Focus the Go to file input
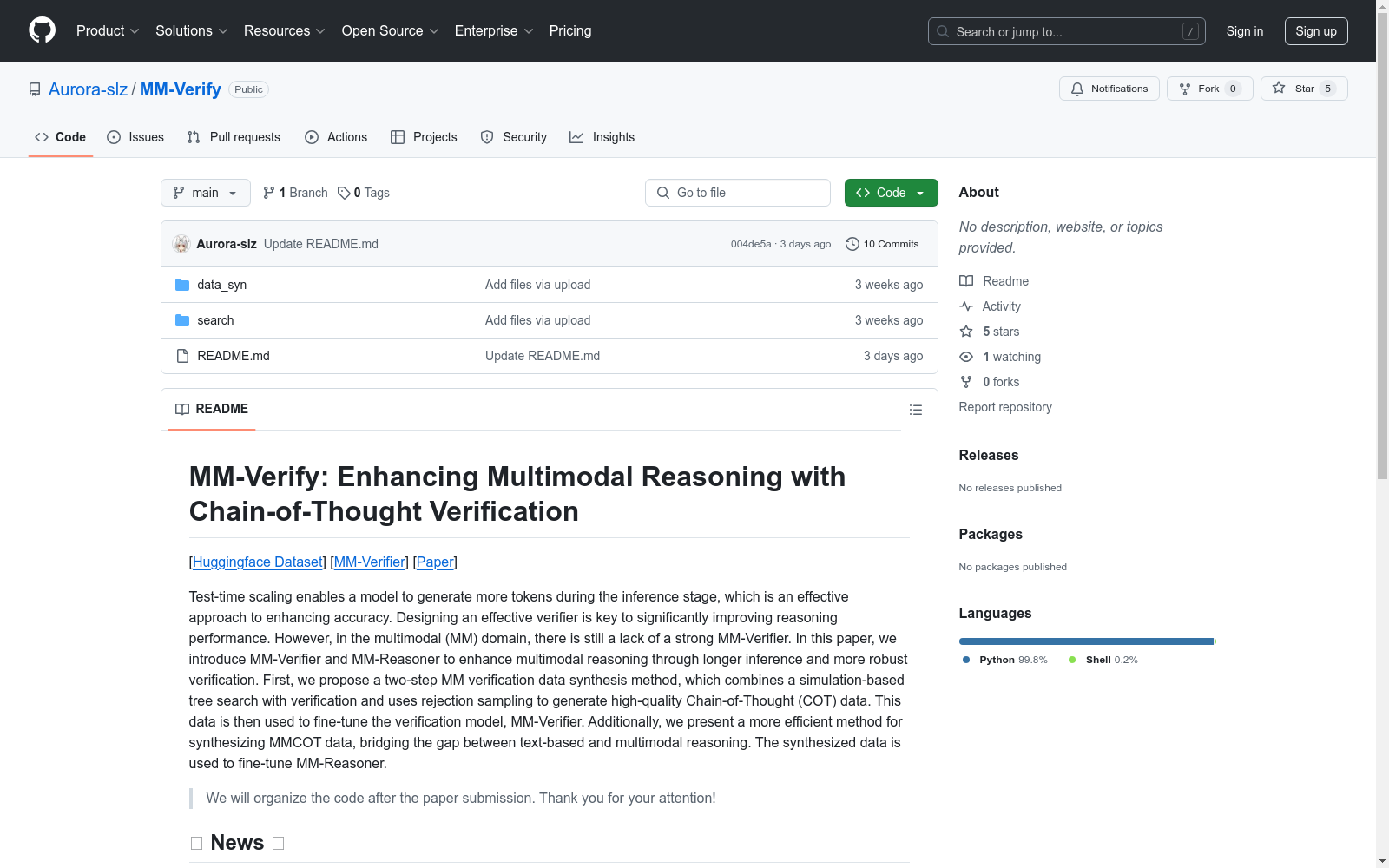The width and height of the screenshot is (1389, 868). point(738,193)
